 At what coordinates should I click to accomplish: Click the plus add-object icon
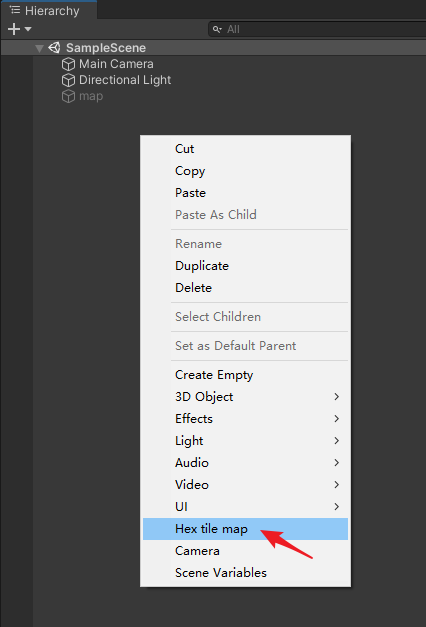click(14, 29)
